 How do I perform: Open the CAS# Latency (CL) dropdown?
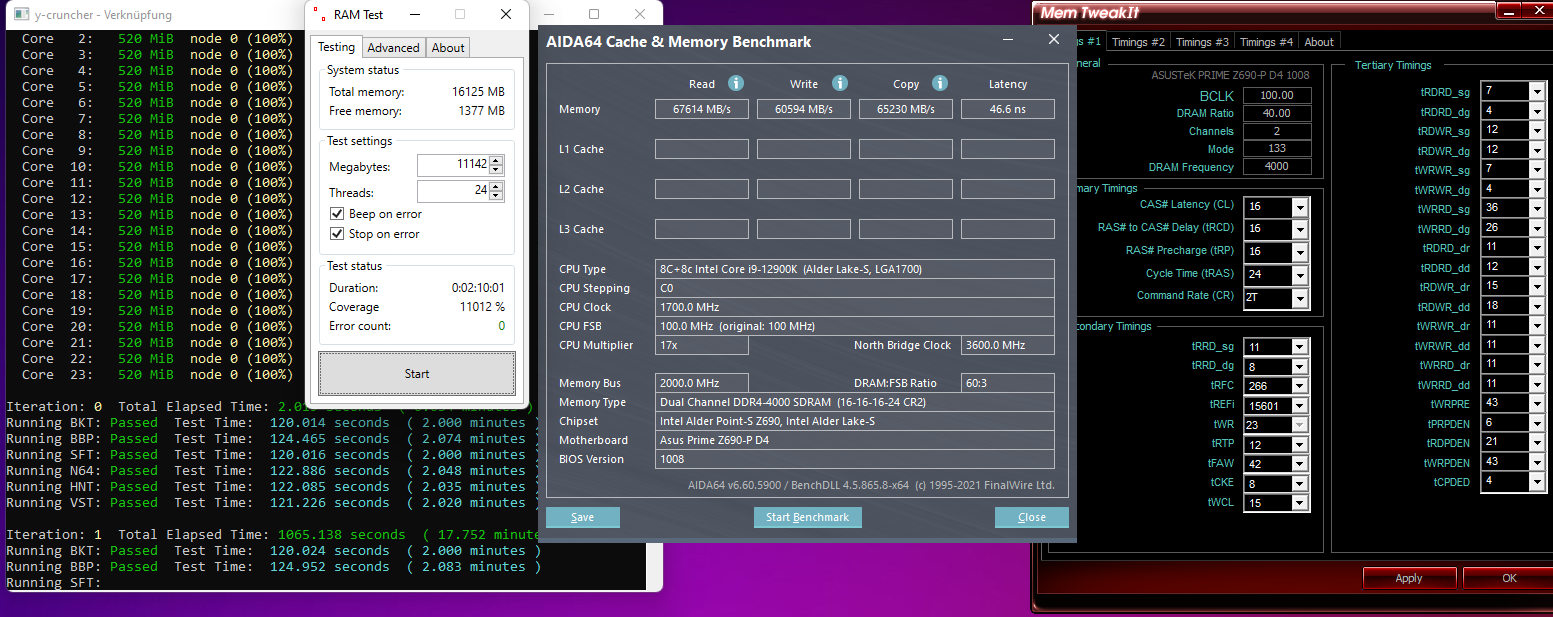tap(1298, 207)
